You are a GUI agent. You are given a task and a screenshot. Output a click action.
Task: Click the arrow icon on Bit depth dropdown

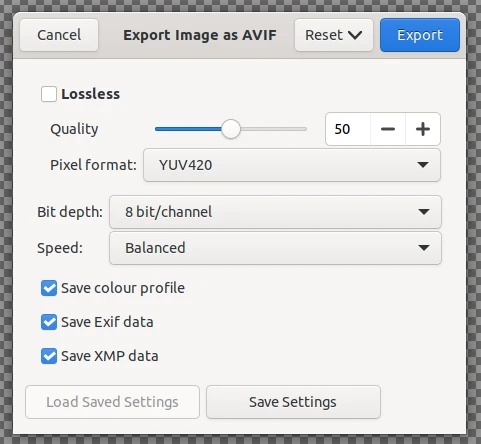(424, 212)
